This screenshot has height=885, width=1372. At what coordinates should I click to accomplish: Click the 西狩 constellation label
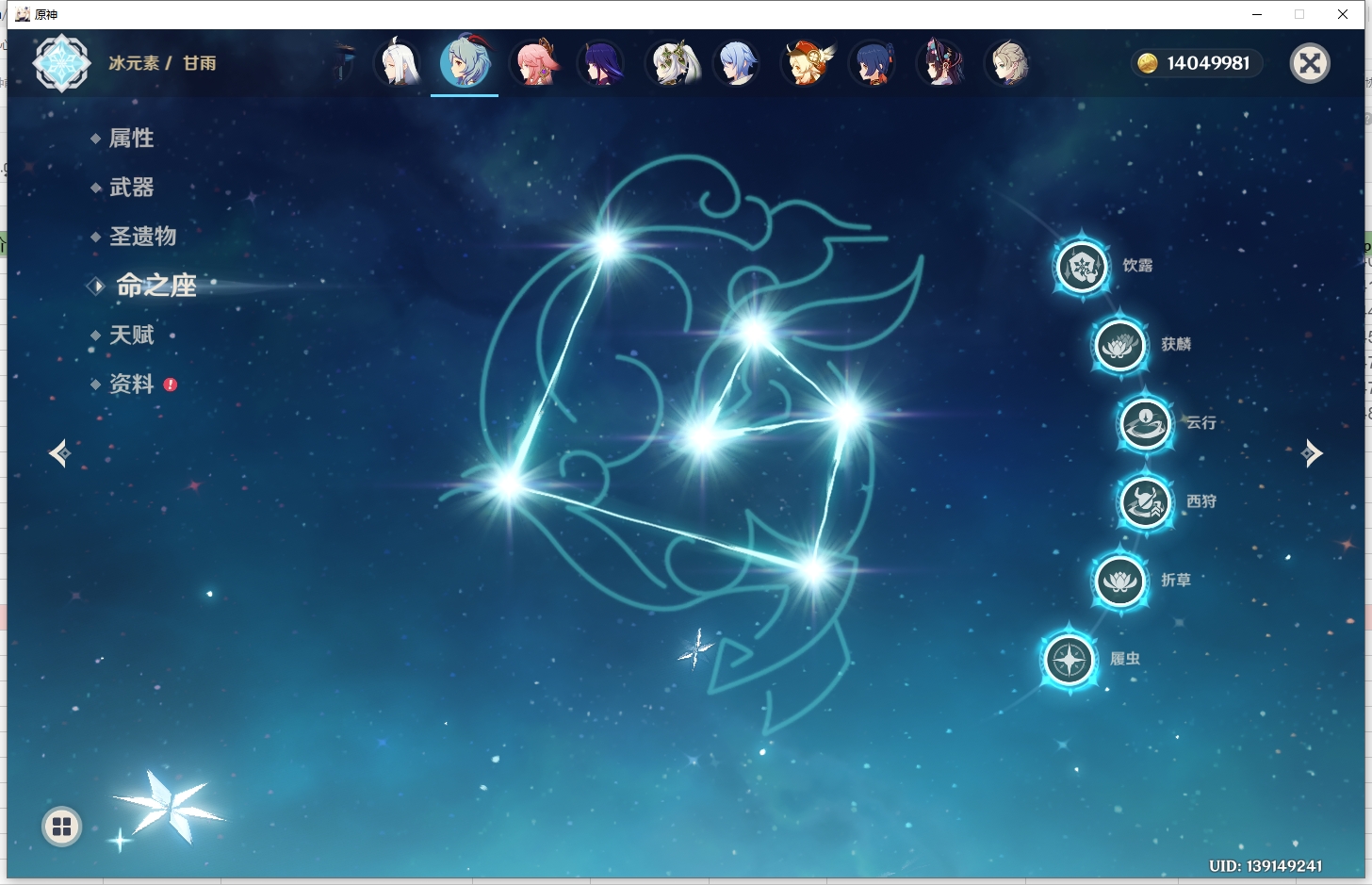point(1201,501)
